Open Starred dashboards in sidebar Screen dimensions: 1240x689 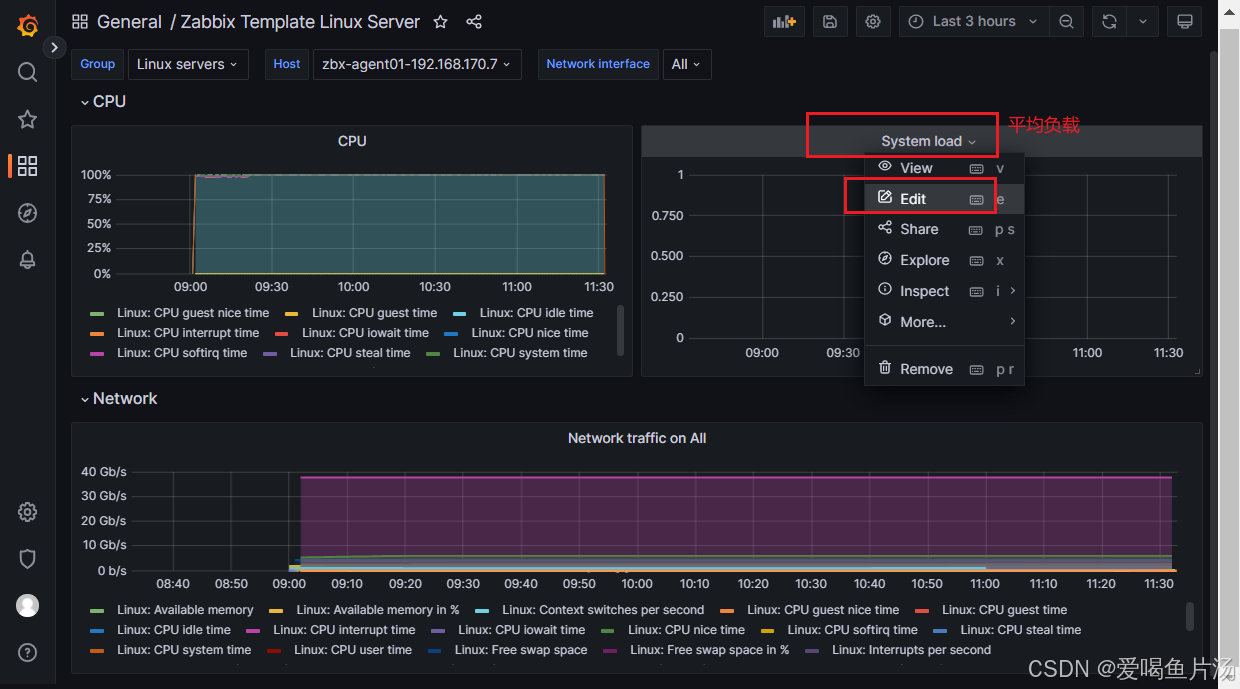[28, 119]
